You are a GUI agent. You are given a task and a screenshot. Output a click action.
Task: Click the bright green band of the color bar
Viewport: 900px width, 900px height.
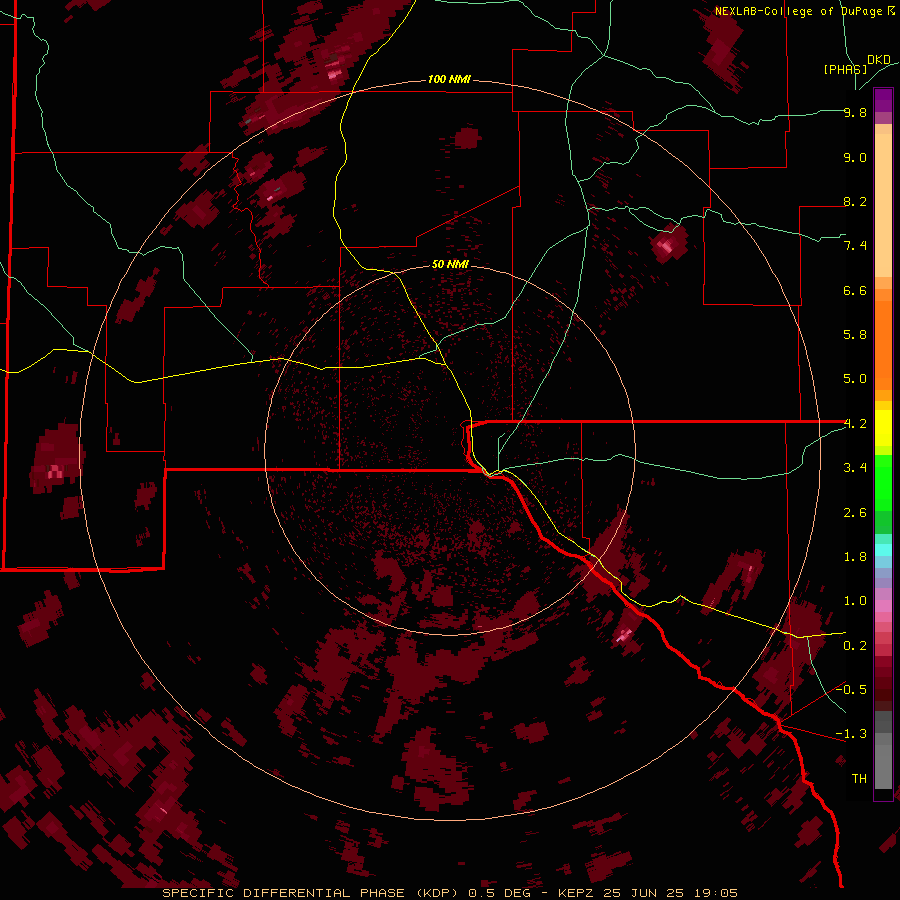click(x=883, y=484)
